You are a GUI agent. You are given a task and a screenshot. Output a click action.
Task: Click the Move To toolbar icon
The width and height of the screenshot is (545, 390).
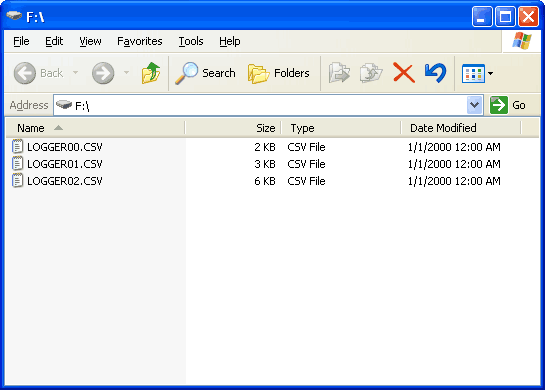[339, 73]
